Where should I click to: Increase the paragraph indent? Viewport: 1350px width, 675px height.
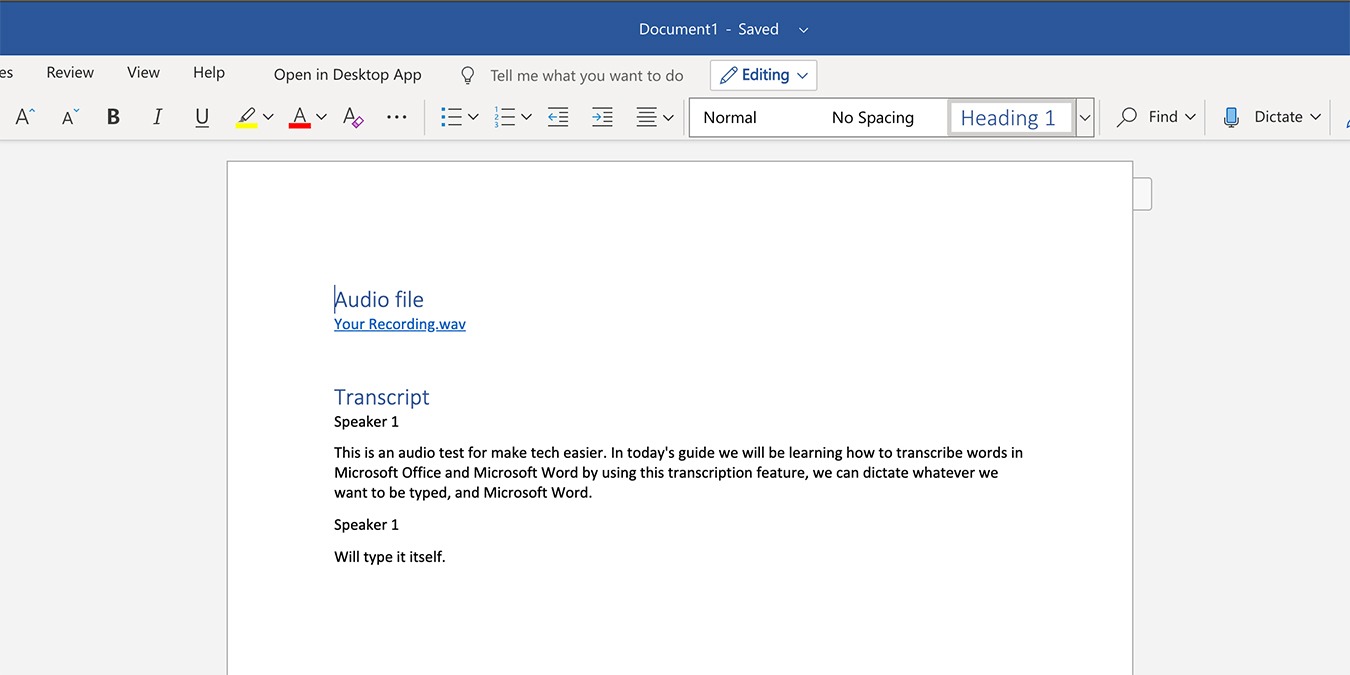point(601,117)
